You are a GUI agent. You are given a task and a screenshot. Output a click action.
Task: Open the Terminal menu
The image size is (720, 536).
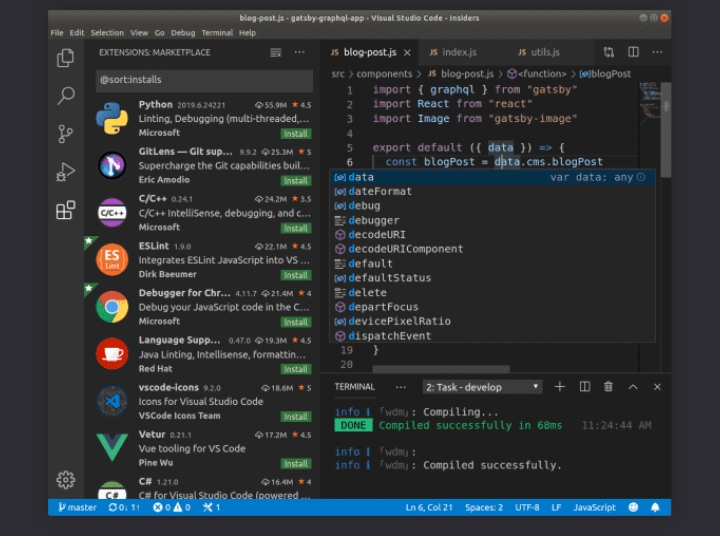(217, 33)
